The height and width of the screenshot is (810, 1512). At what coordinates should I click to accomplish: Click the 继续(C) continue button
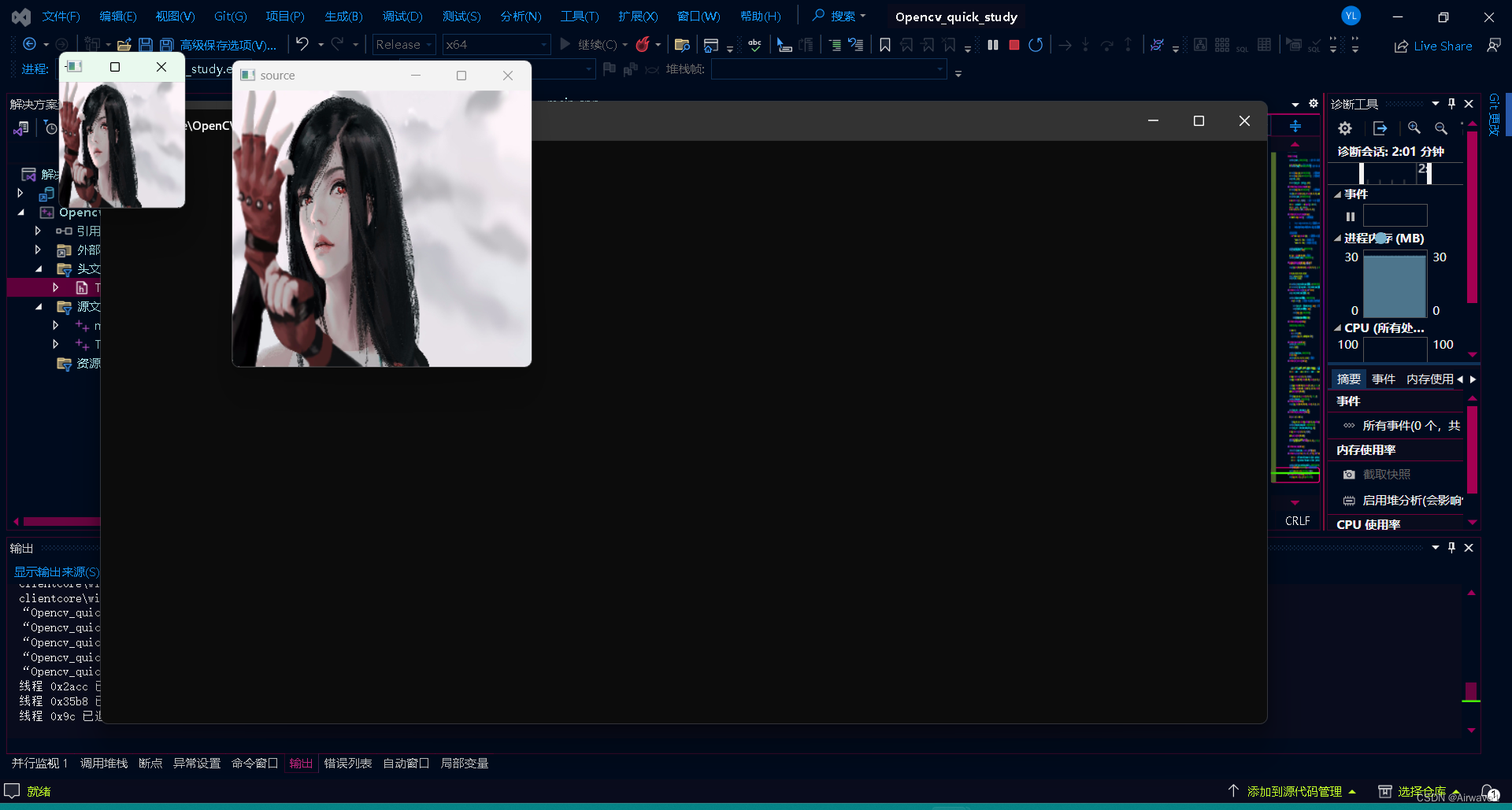click(x=589, y=45)
